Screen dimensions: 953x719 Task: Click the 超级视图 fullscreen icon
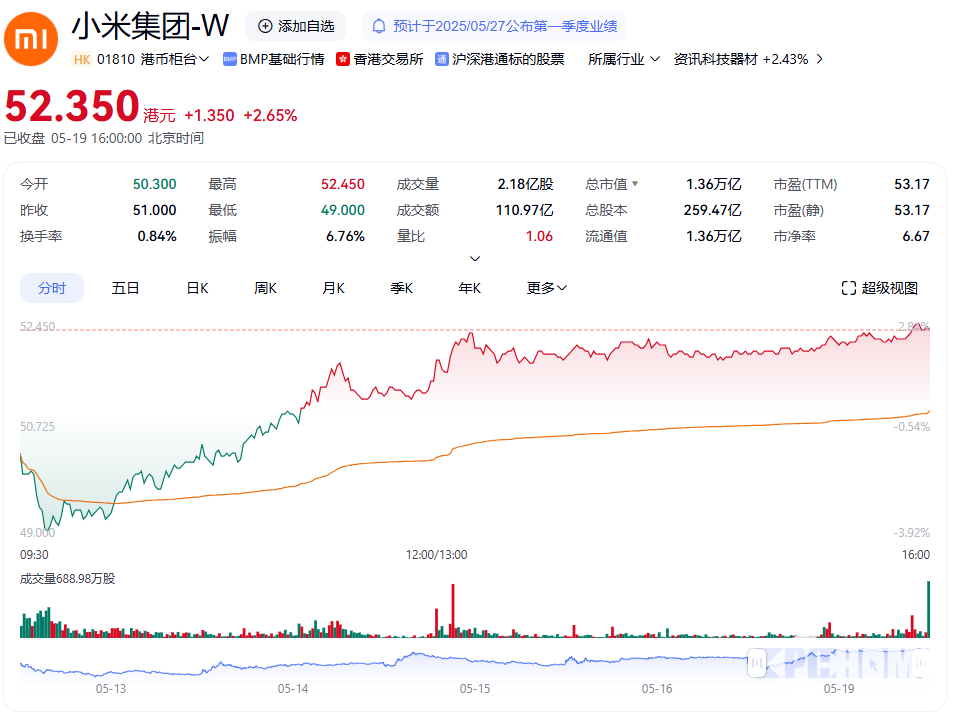(x=849, y=288)
